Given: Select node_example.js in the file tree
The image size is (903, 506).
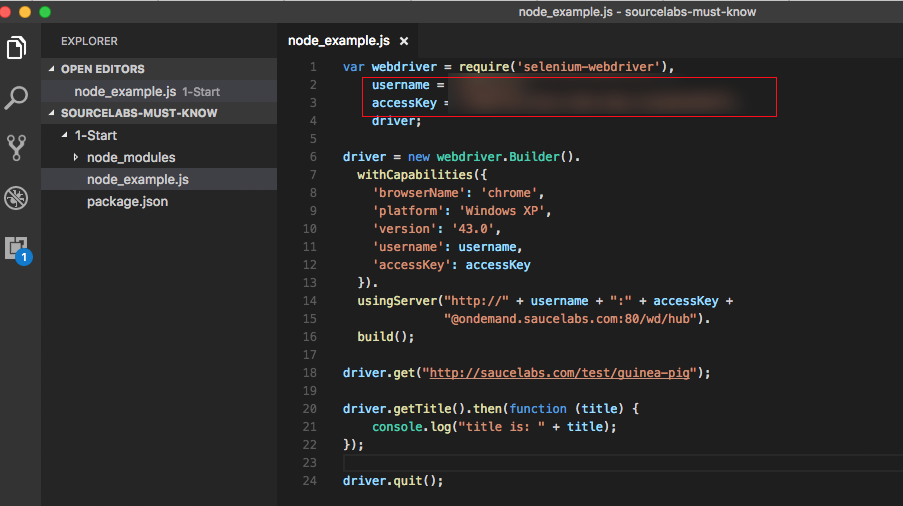Looking at the screenshot, I should tap(159, 179).
